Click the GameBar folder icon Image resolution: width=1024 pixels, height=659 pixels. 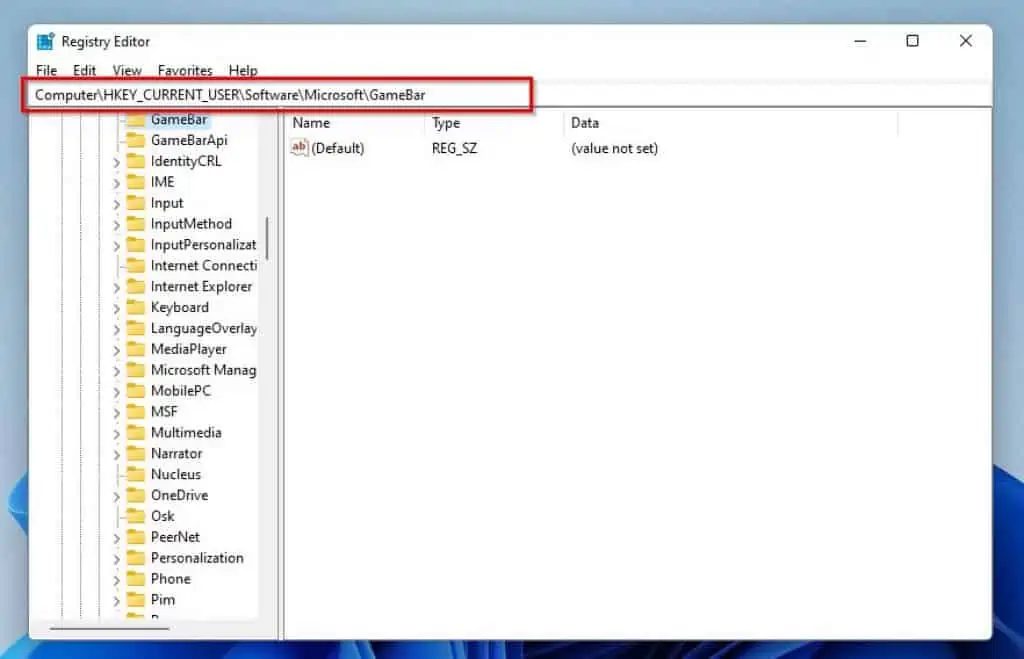point(136,119)
